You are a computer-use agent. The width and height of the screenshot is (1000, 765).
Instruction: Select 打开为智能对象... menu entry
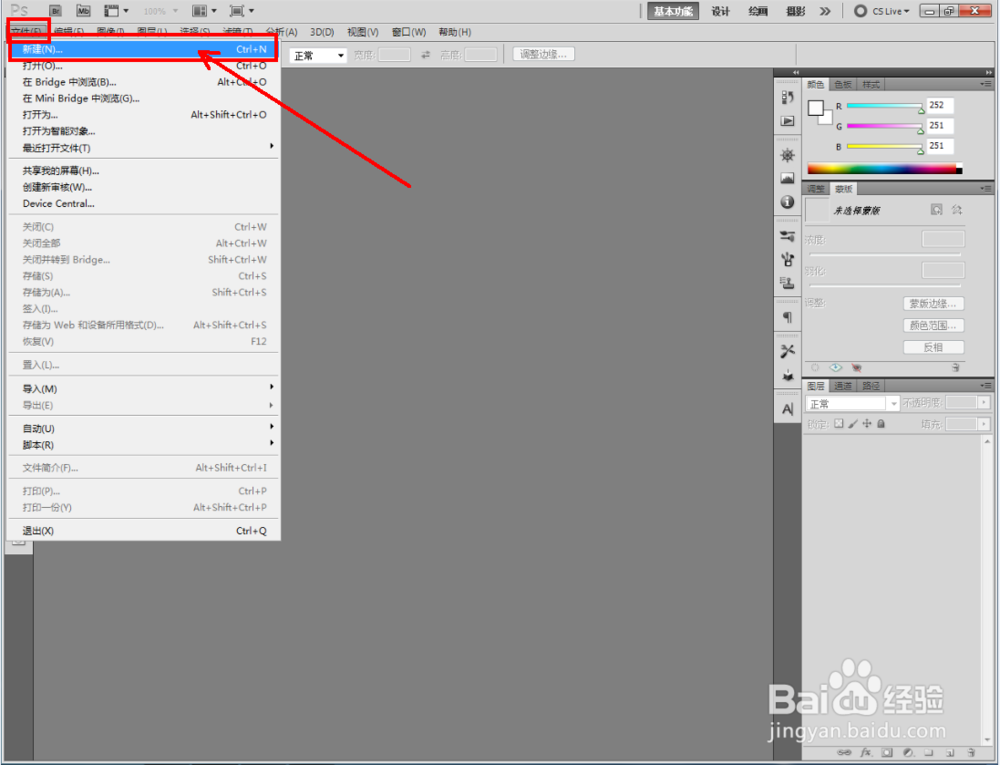(x=144, y=131)
